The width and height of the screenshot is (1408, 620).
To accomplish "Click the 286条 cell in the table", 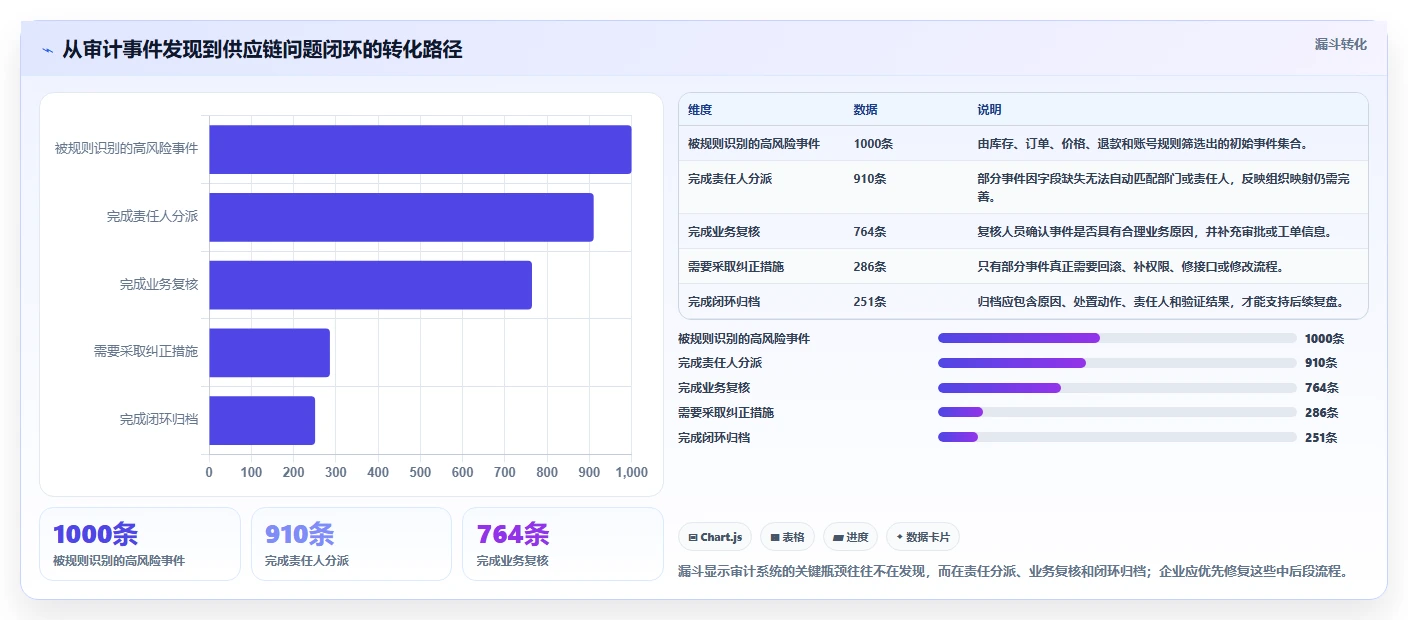I will pyautogui.click(x=870, y=267).
